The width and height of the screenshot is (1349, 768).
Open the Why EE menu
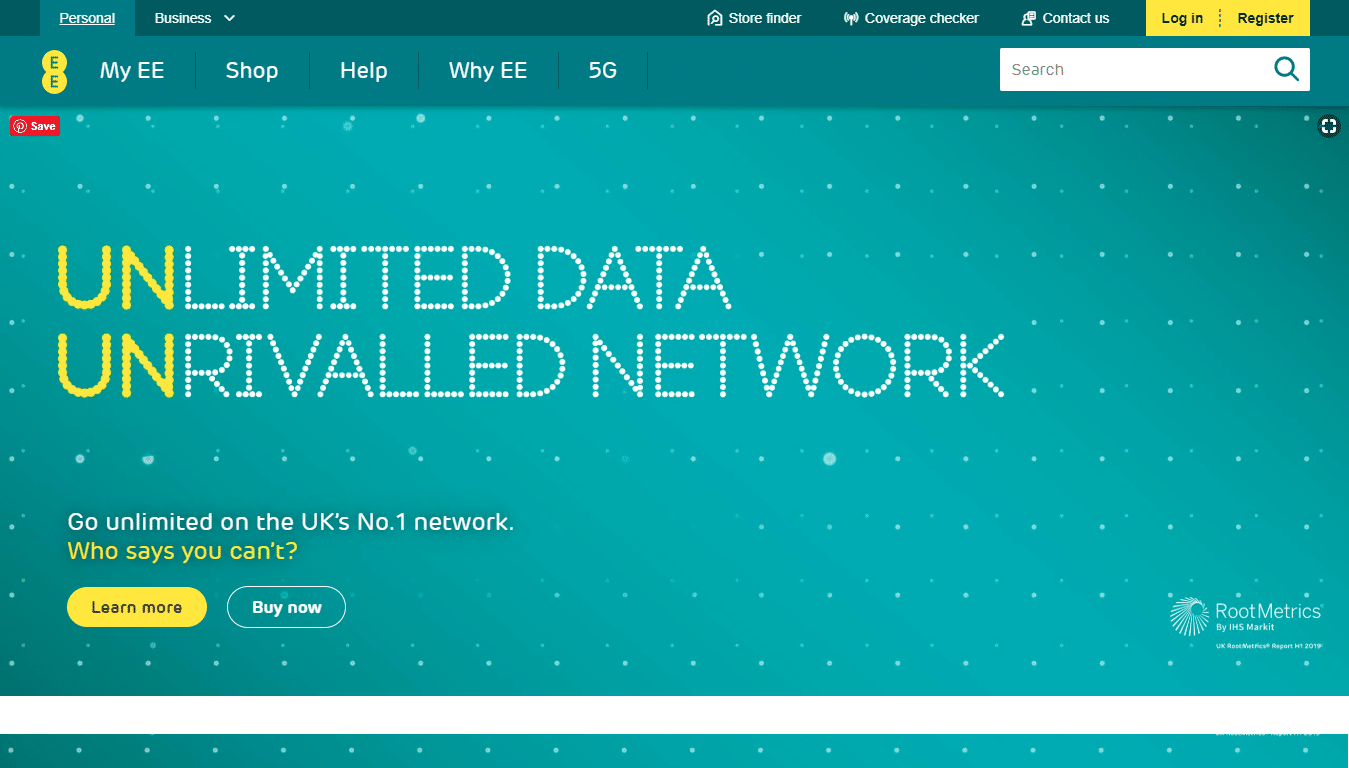(488, 71)
